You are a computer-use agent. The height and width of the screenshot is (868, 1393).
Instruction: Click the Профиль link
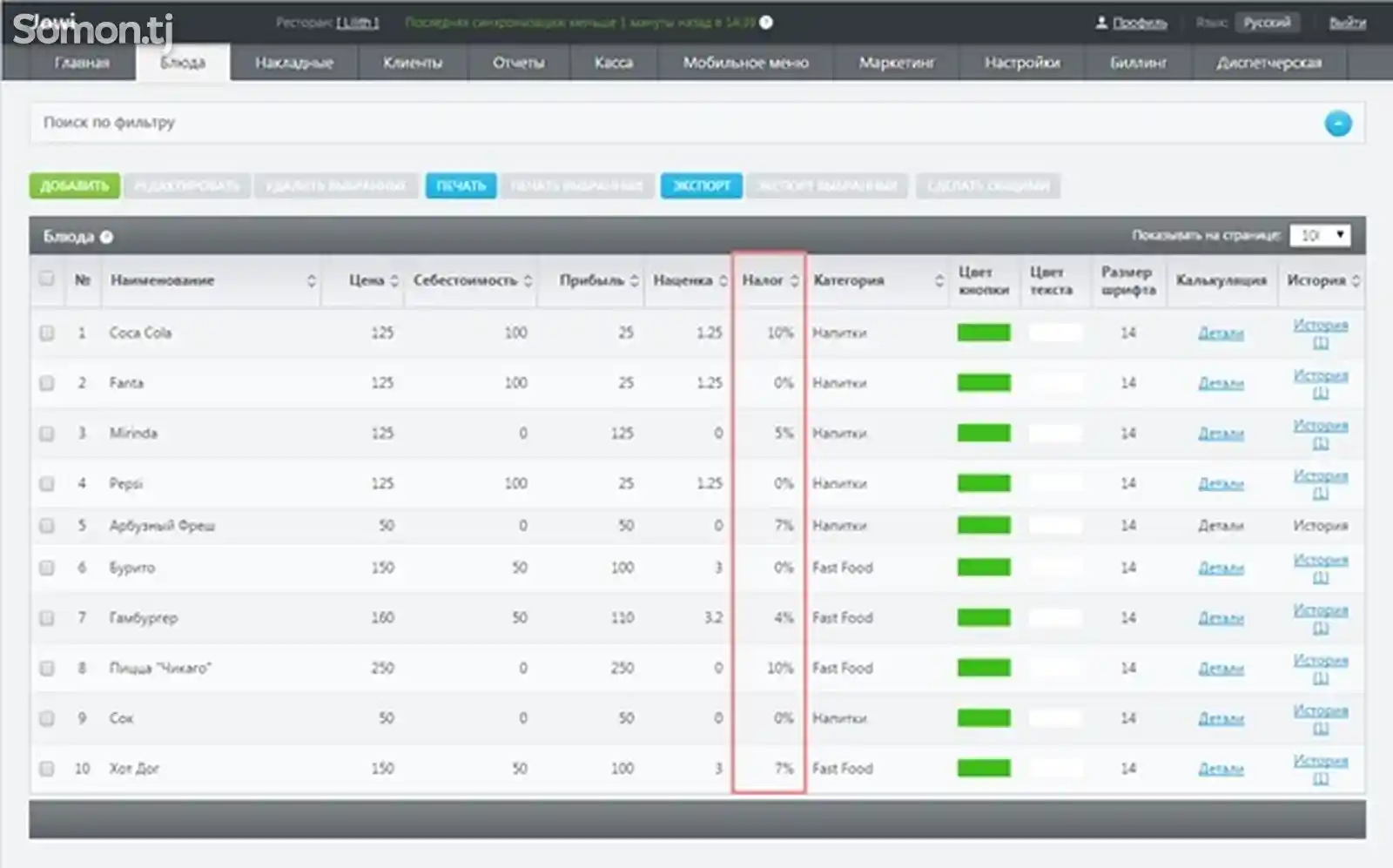pos(1140,23)
